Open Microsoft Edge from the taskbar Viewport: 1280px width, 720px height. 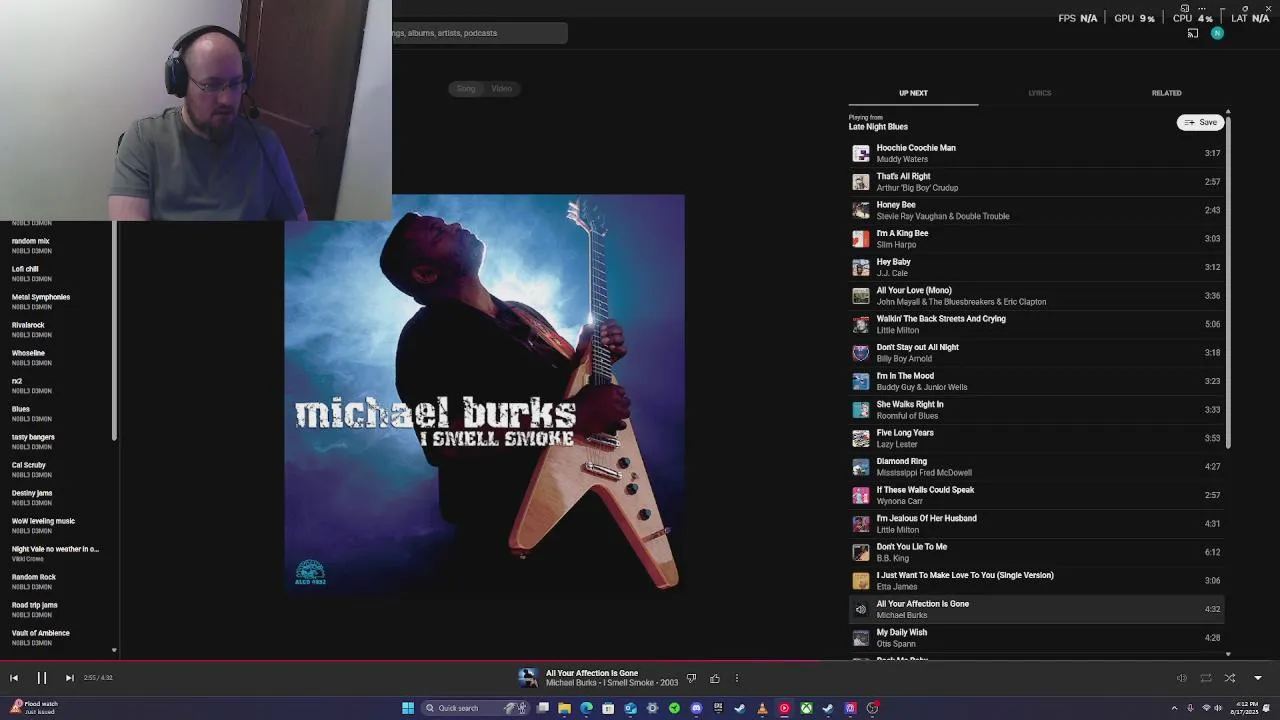(x=586, y=708)
